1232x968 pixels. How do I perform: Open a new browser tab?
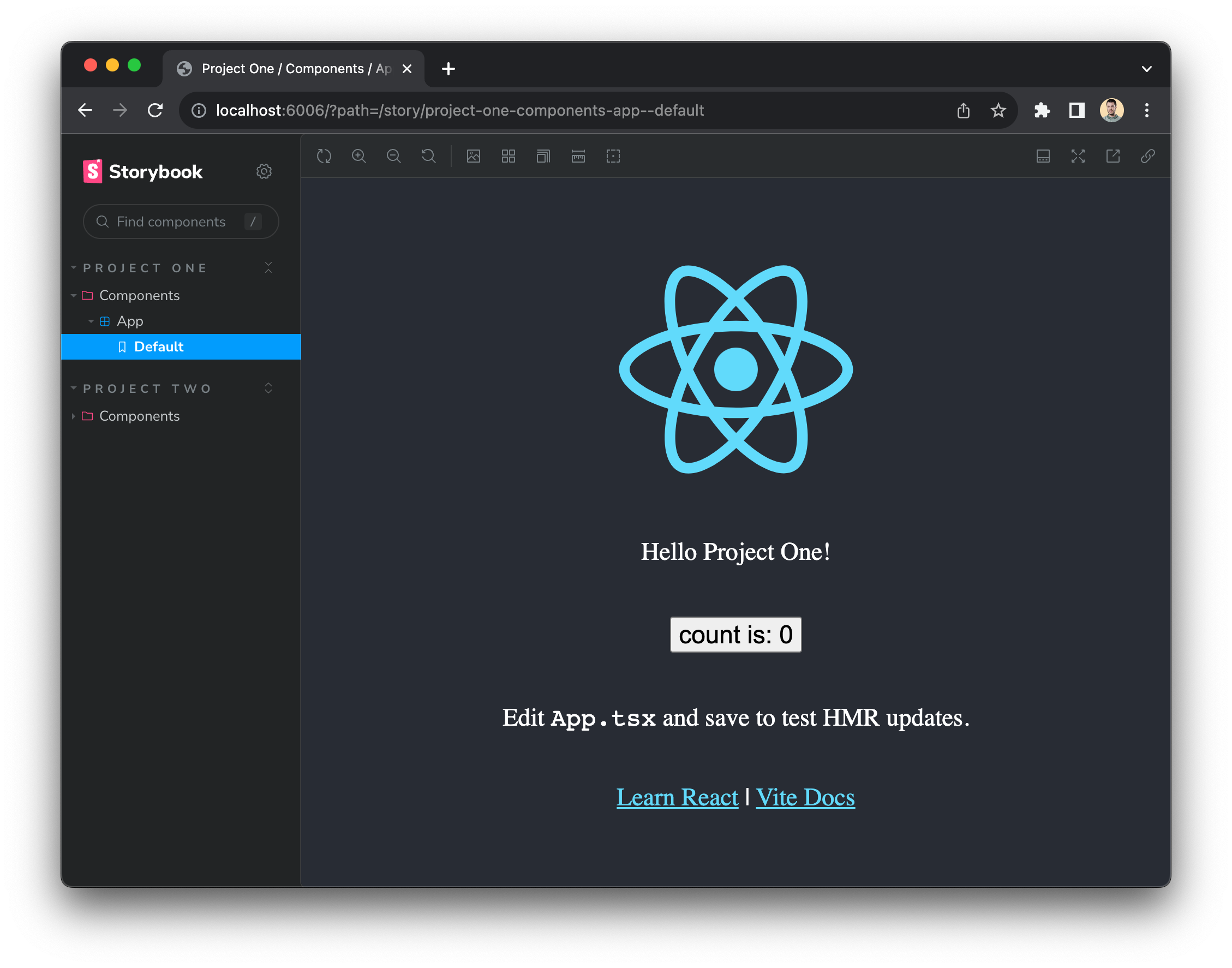tap(448, 69)
